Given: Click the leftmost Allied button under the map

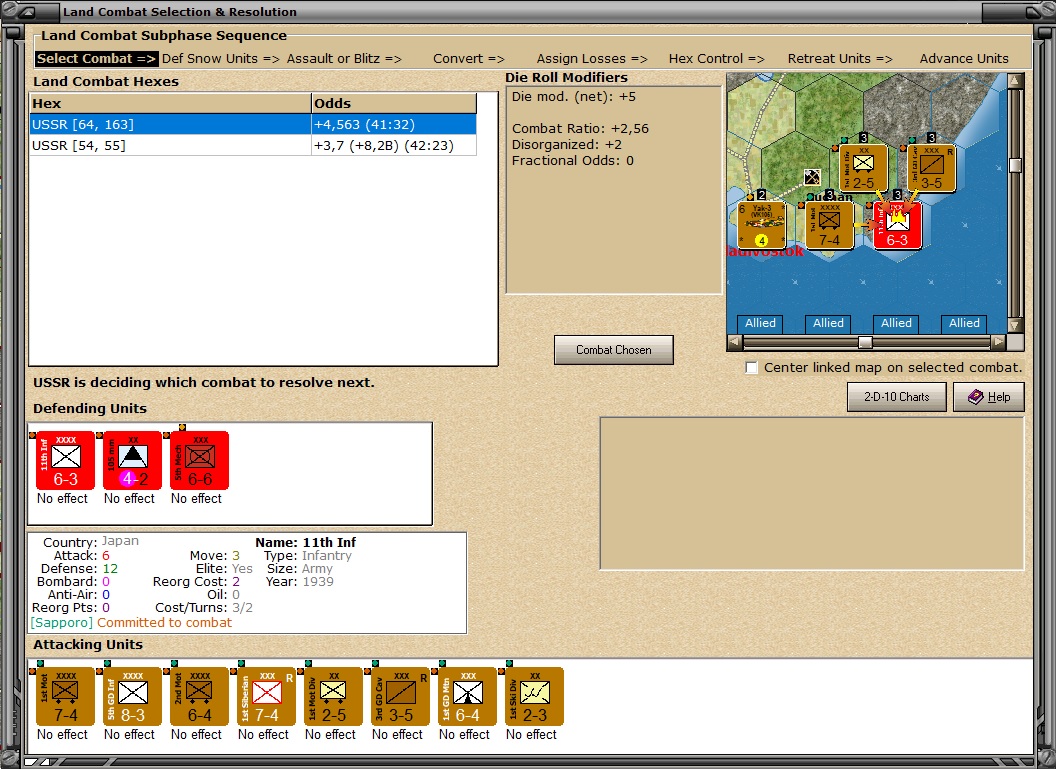Looking at the screenshot, I should (x=760, y=323).
